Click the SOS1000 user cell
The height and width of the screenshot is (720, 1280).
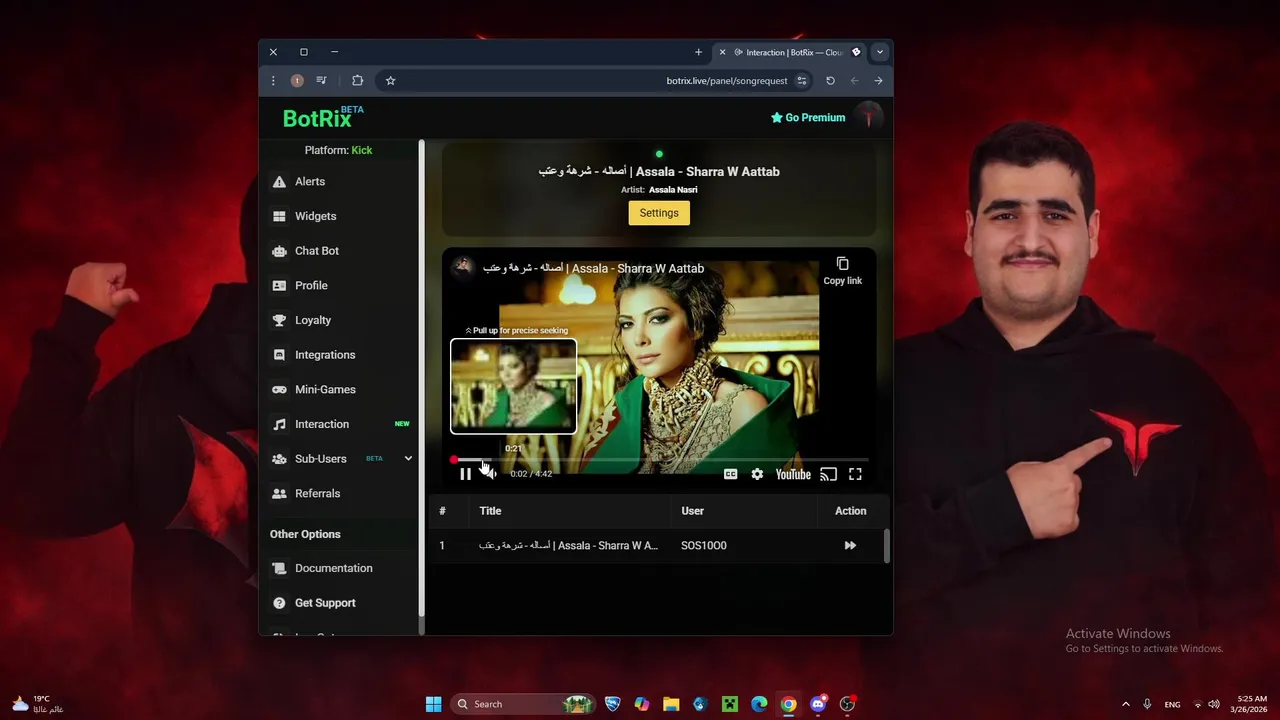tap(704, 546)
